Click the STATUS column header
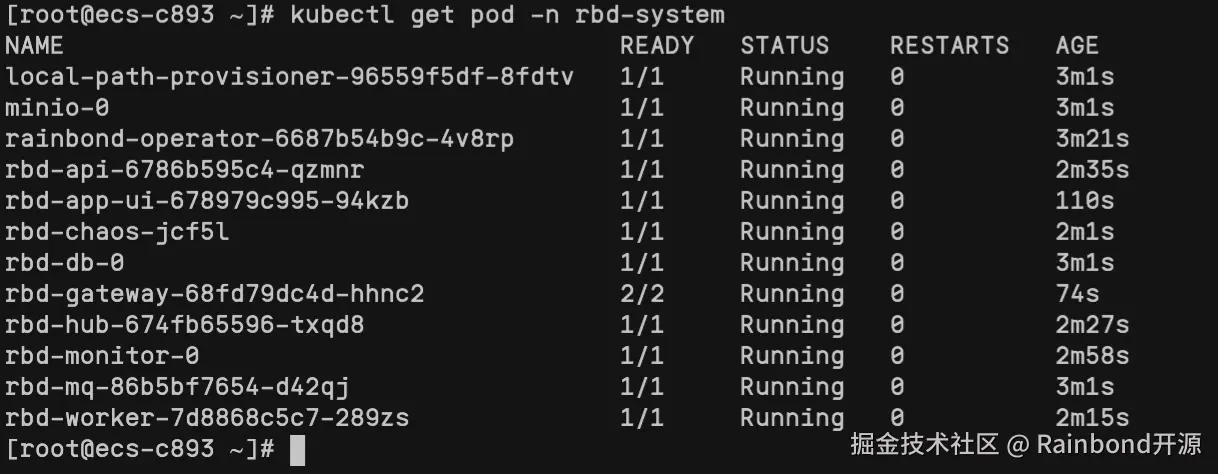 784,46
